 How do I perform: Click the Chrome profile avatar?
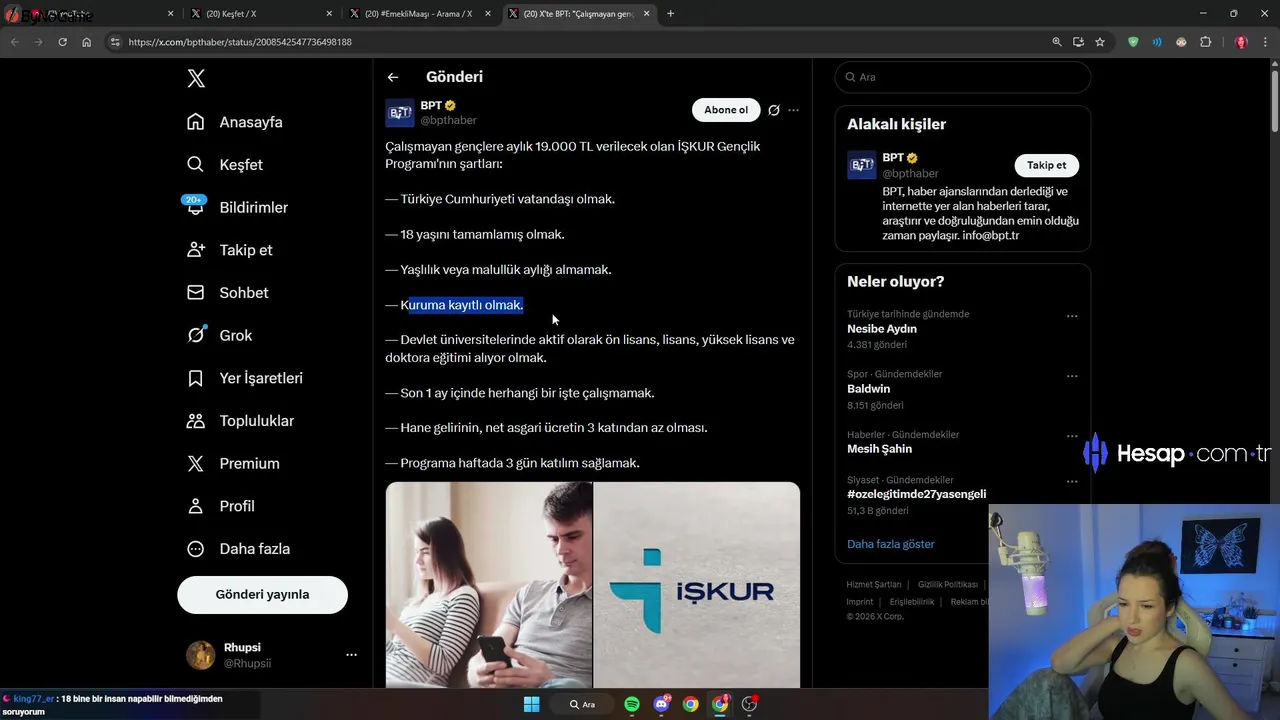click(x=1241, y=42)
